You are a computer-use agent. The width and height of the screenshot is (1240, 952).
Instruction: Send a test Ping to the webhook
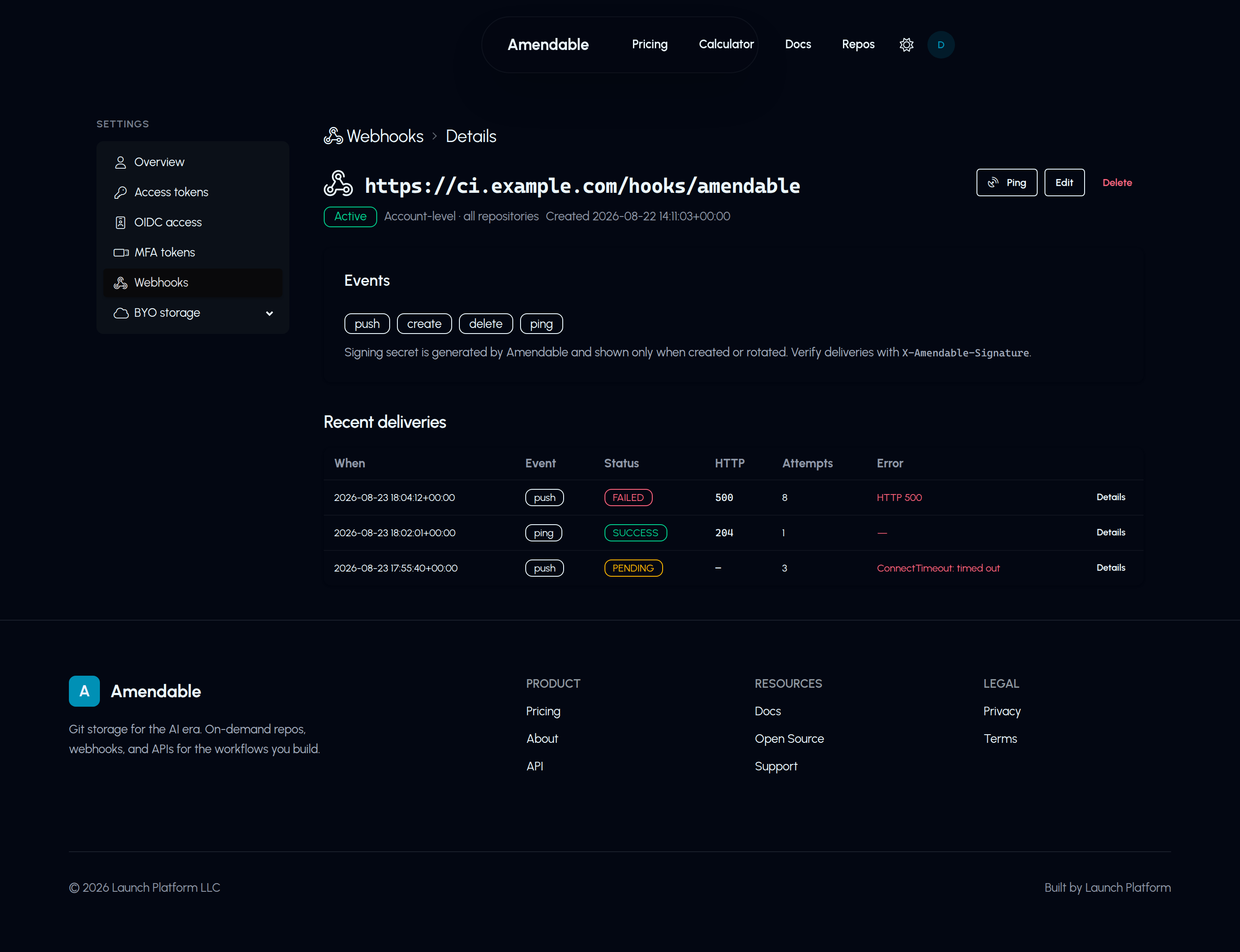pyautogui.click(x=1006, y=182)
